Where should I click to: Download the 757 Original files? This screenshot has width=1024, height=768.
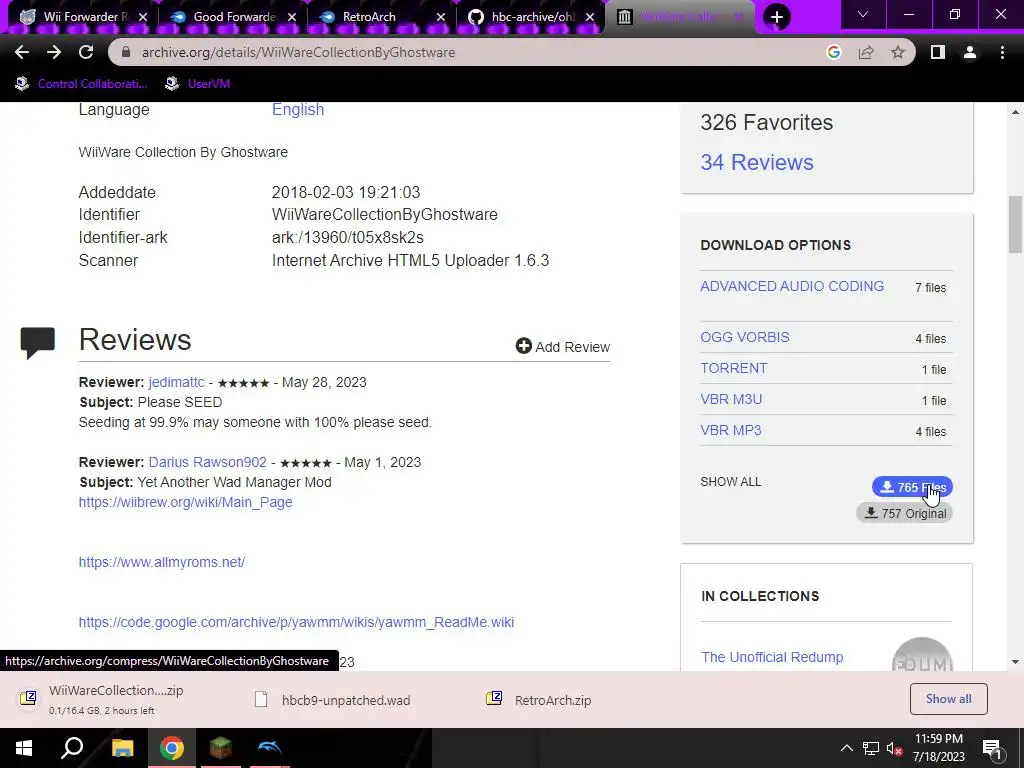[904, 513]
